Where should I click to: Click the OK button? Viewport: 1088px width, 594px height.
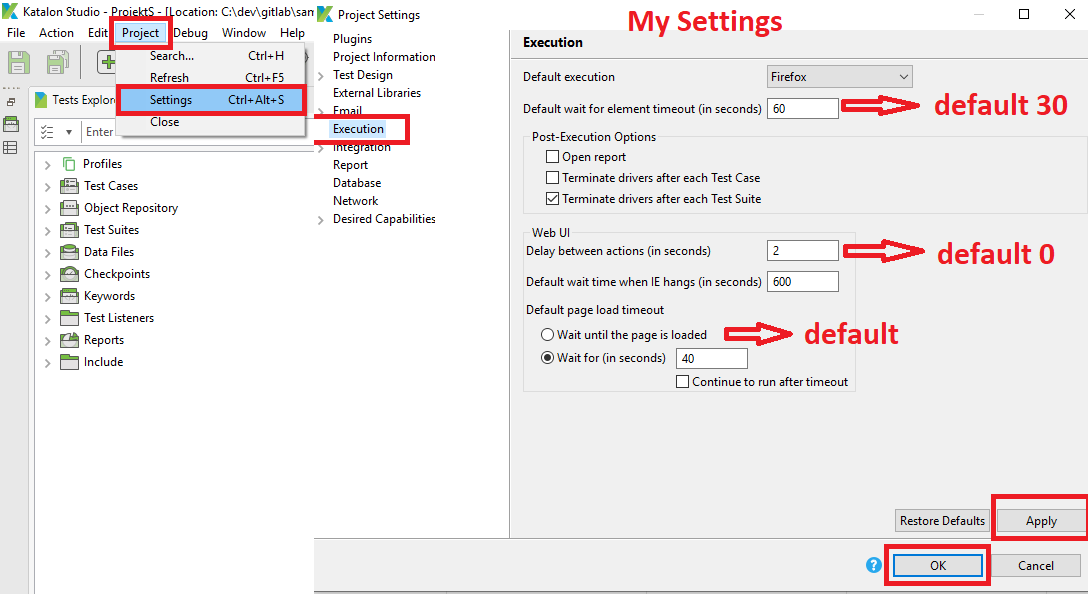tap(937, 566)
